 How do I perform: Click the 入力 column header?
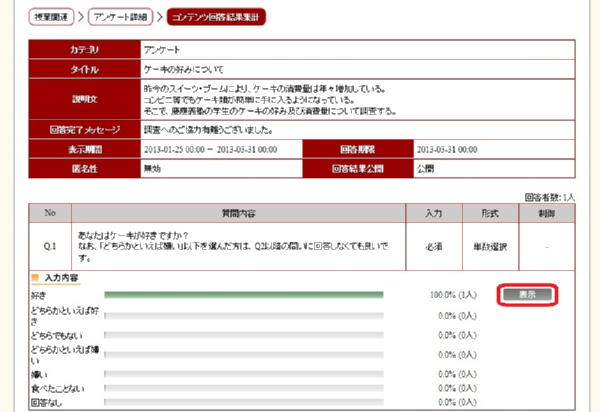433,212
